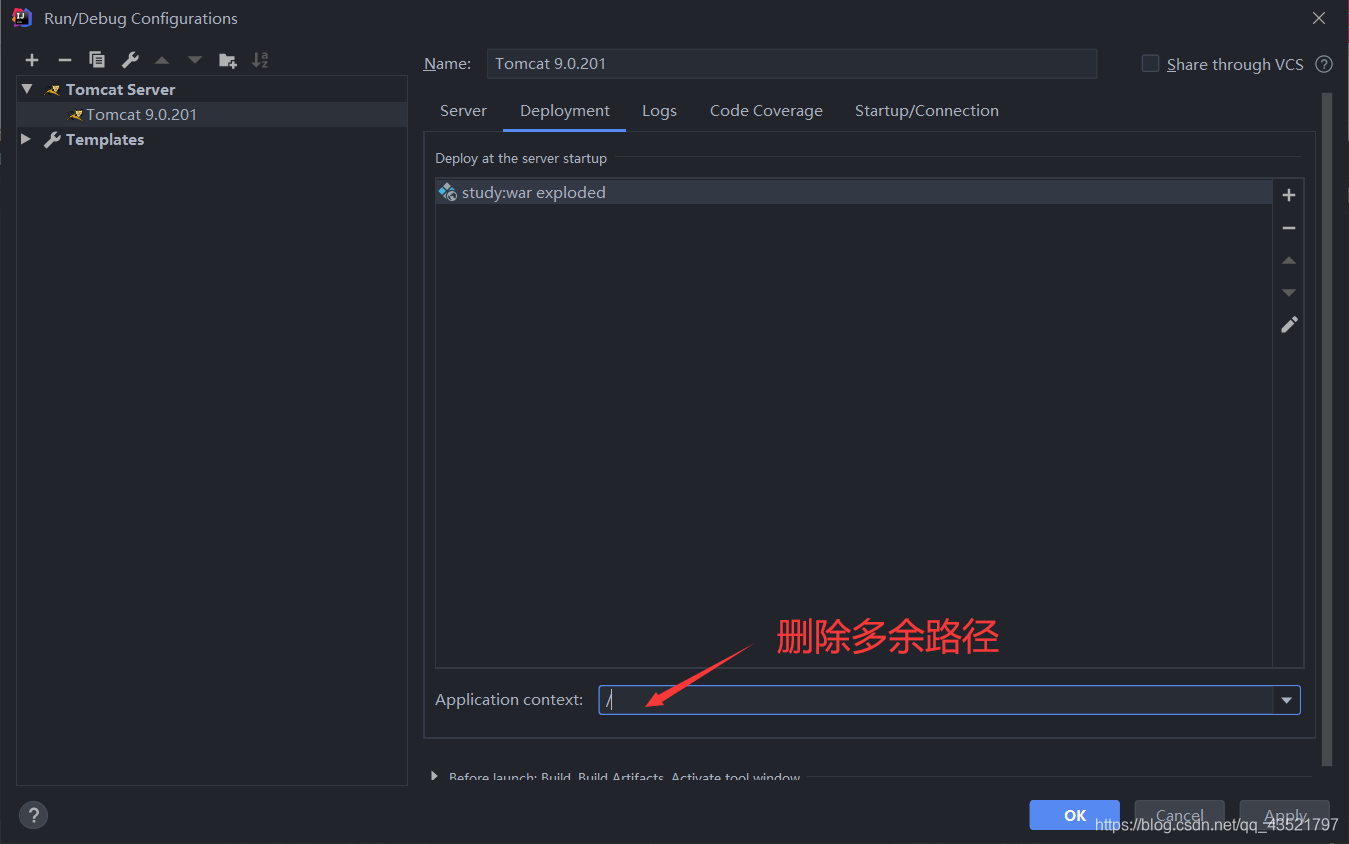Select the Tomcat Server group label
Image resolution: width=1349 pixels, height=844 pixels.
[x=120, y=89]
